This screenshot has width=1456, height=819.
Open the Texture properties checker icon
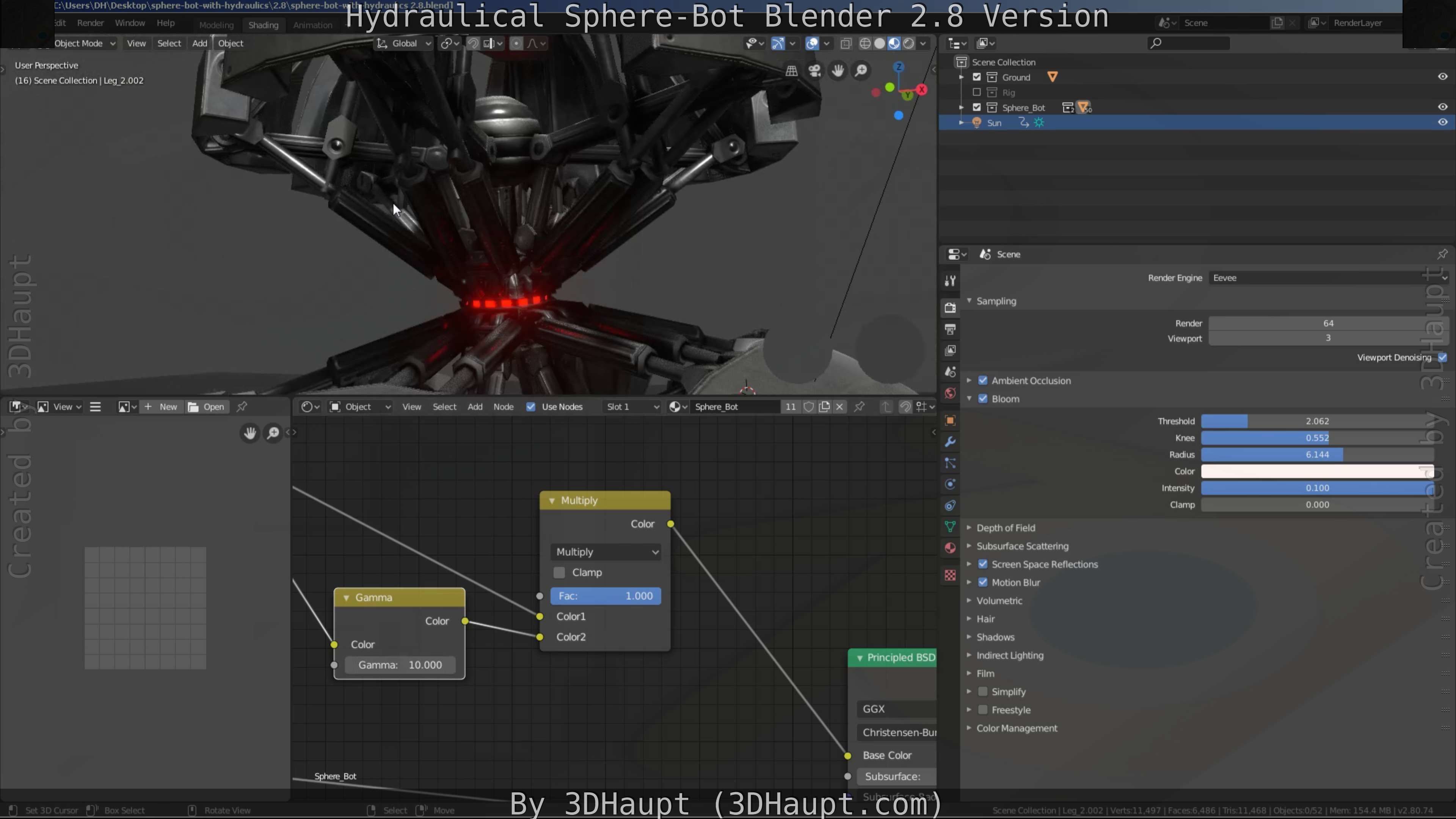950,576
